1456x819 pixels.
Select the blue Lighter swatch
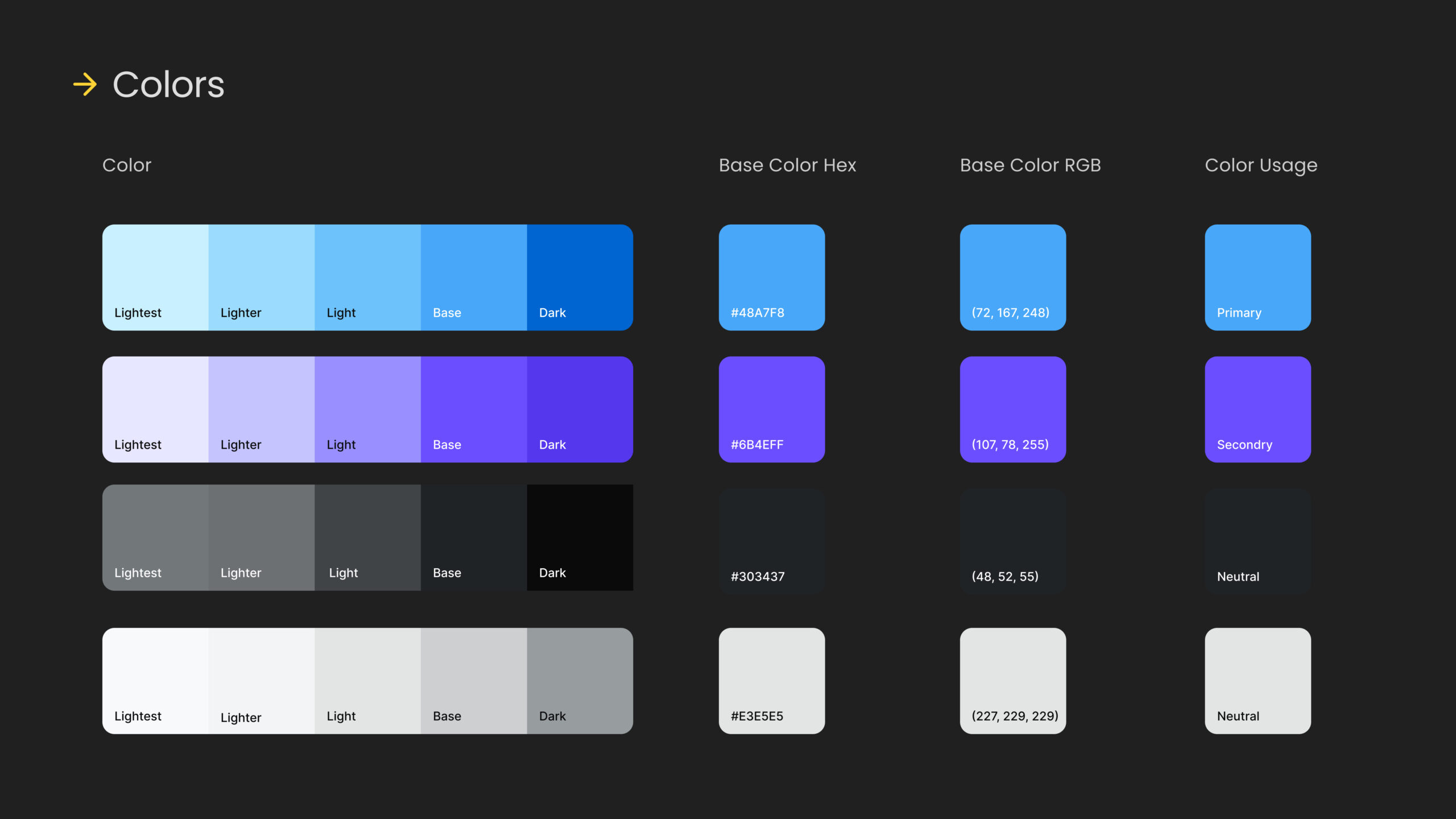pos(262,278)
